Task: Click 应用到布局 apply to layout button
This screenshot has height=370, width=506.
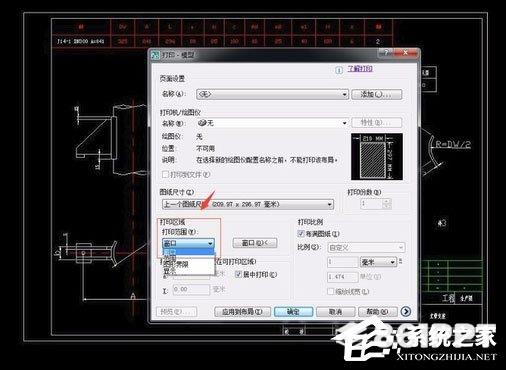Action: pos(242,312)
